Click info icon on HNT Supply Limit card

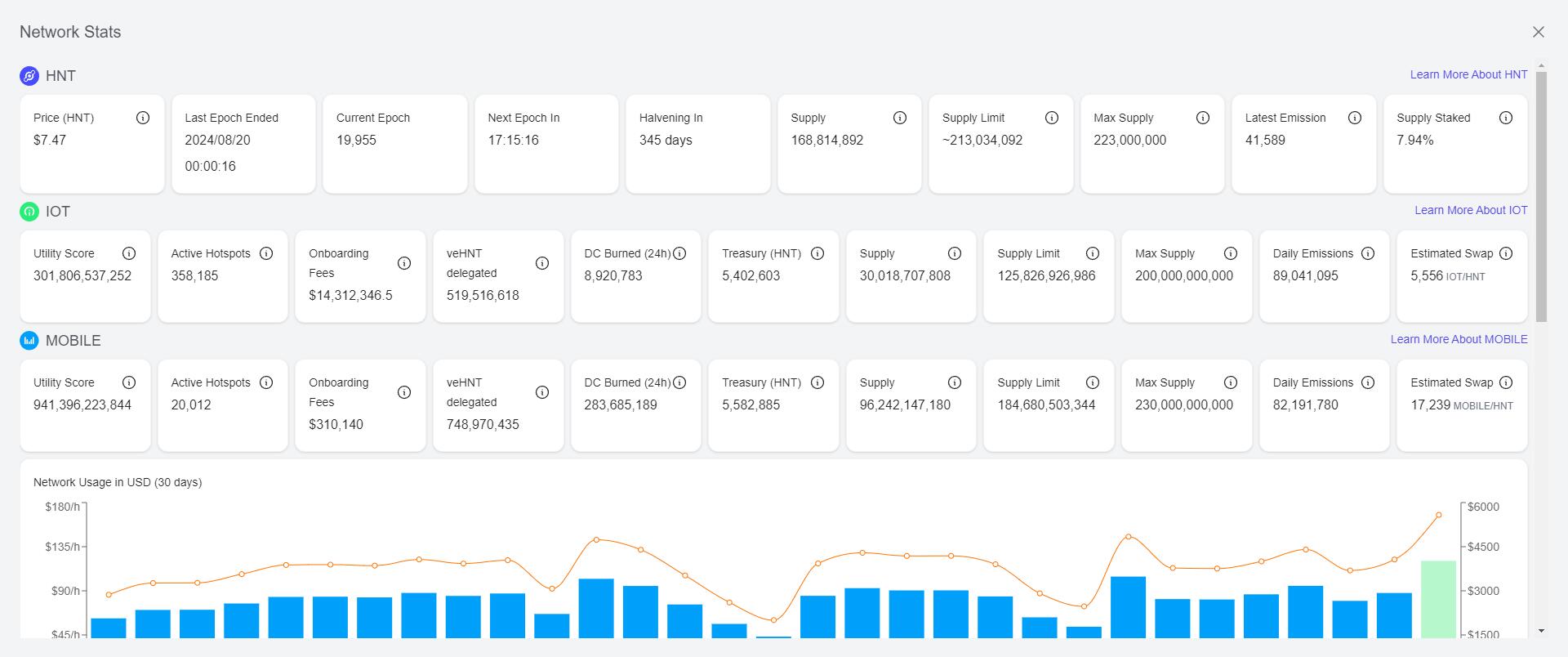pos(1052,118)
